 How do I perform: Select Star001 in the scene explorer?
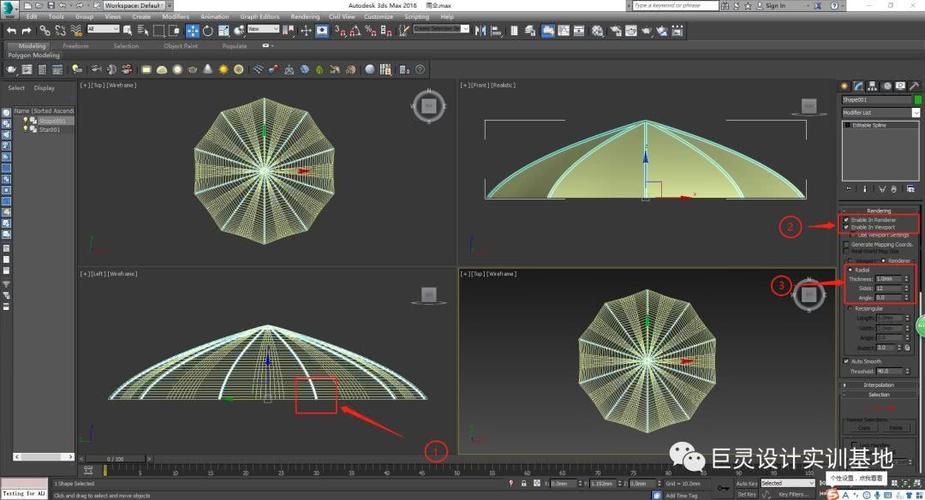50,130
